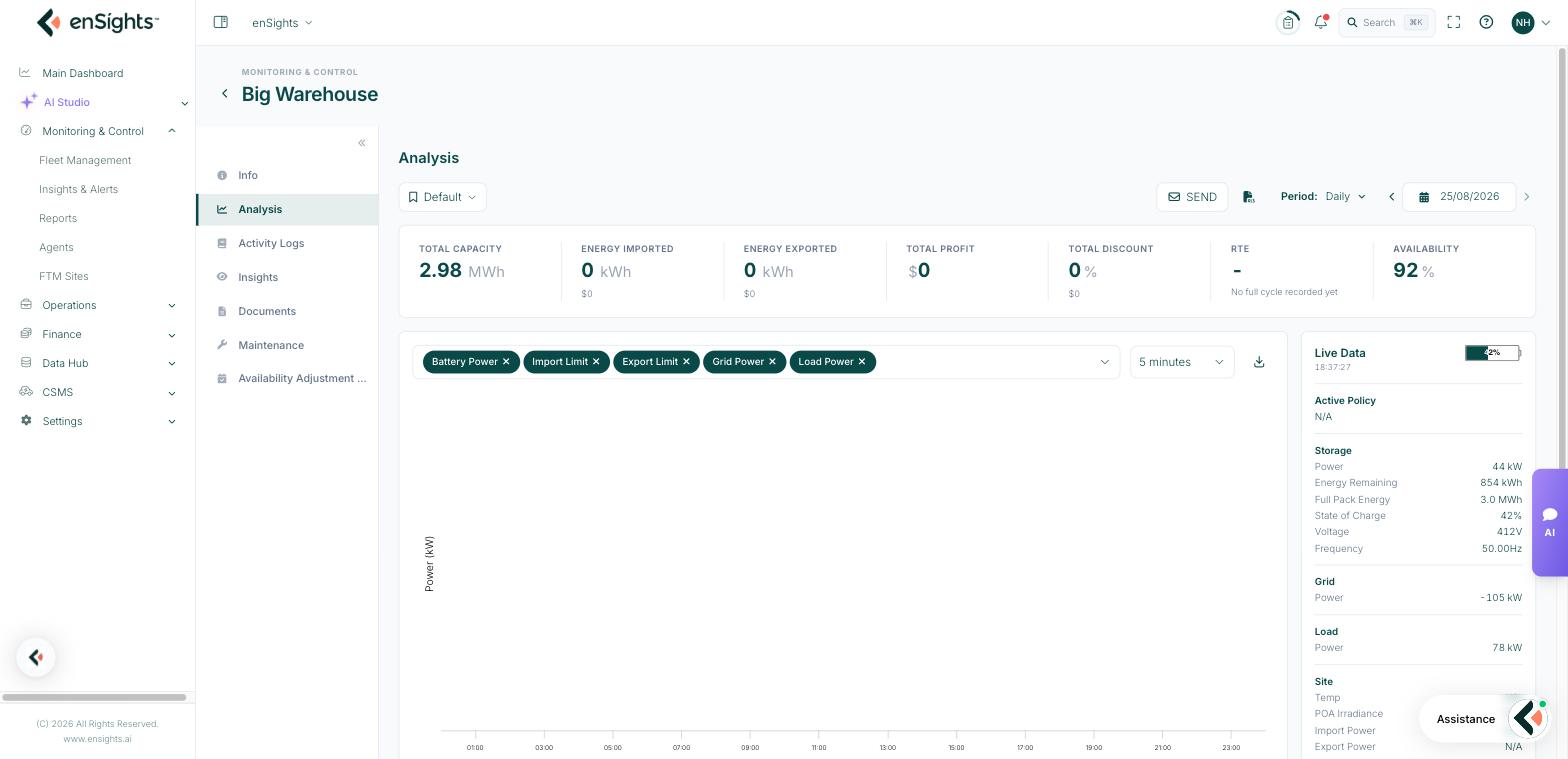Open the help question-mark icon
Image resolution: width=1568 pixels, height=759 pixels.
coord(1486,22)
